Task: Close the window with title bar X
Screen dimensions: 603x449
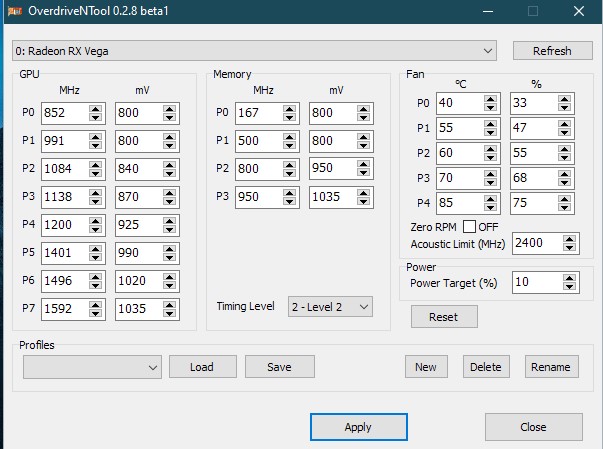Action: (x=579, y=11)
